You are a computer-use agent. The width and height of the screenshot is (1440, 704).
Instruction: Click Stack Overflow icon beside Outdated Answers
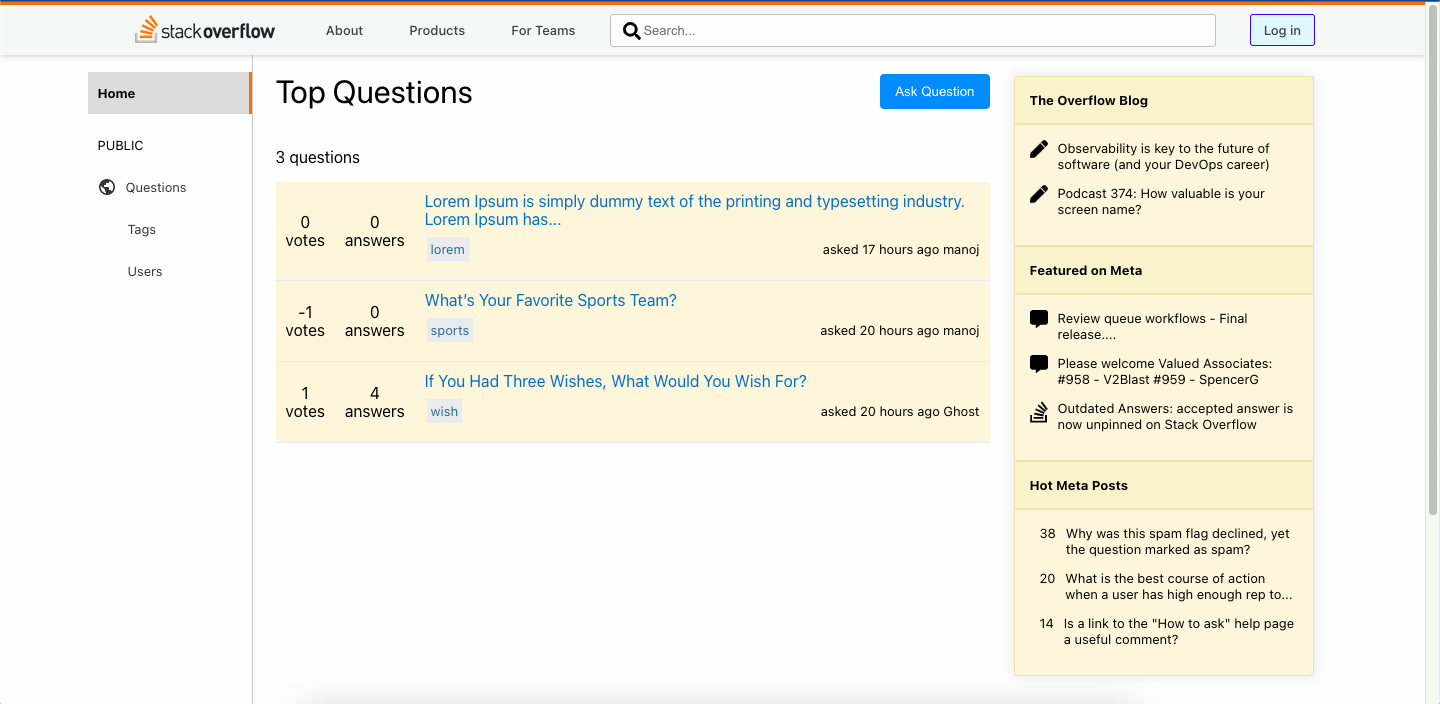(1039, 412)
